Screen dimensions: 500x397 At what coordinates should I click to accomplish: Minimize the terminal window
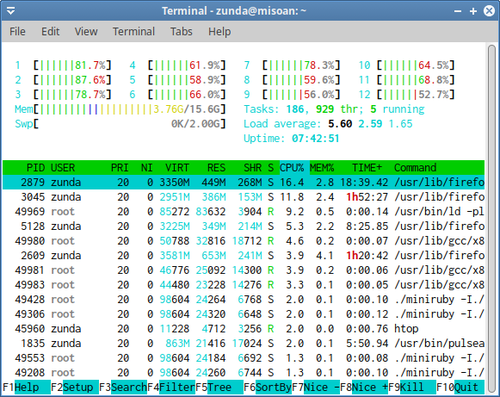(x=458, y=11)
